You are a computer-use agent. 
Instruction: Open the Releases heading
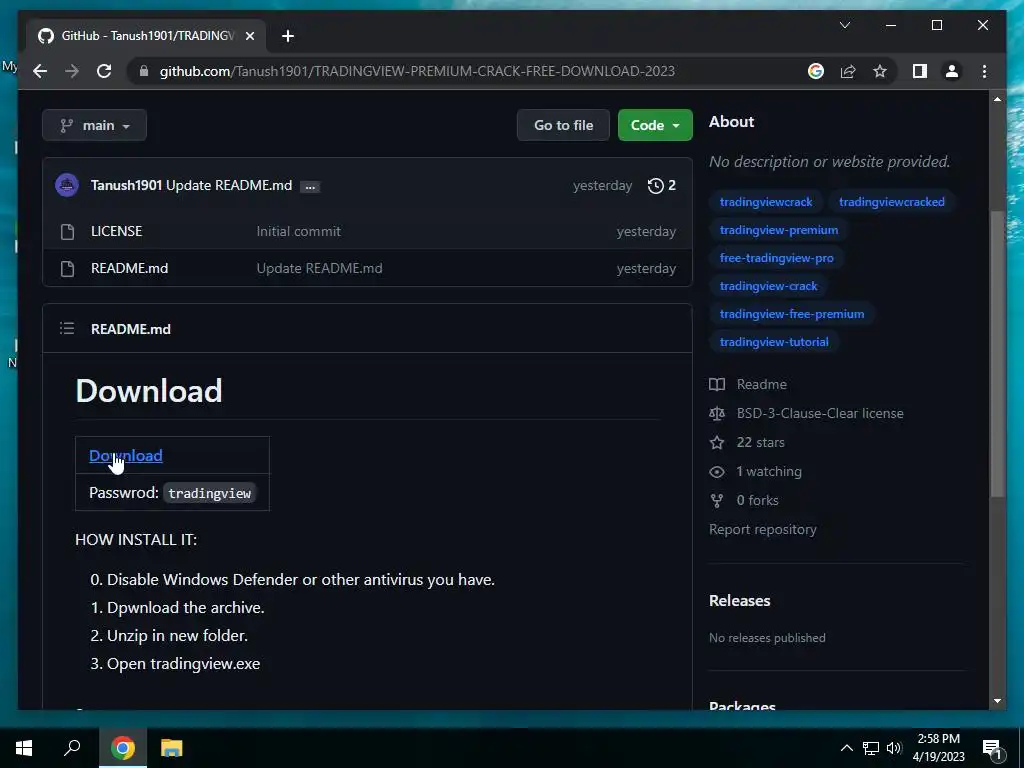pyautogui.click(x=739, y=601)
